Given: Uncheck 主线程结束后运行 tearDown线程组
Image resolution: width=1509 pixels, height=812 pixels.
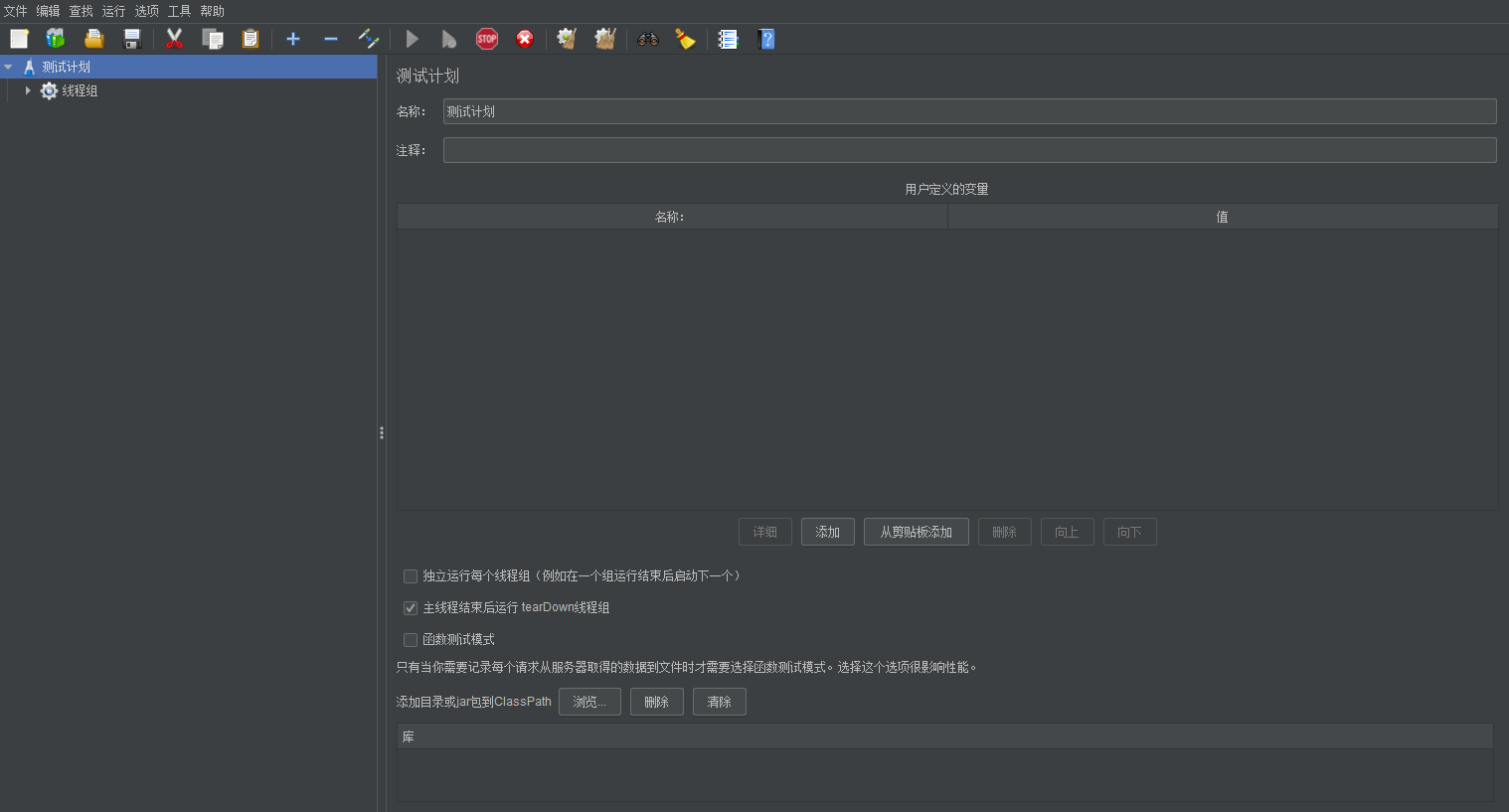Looking at the screenshot, I should click(x=411, y=608).
